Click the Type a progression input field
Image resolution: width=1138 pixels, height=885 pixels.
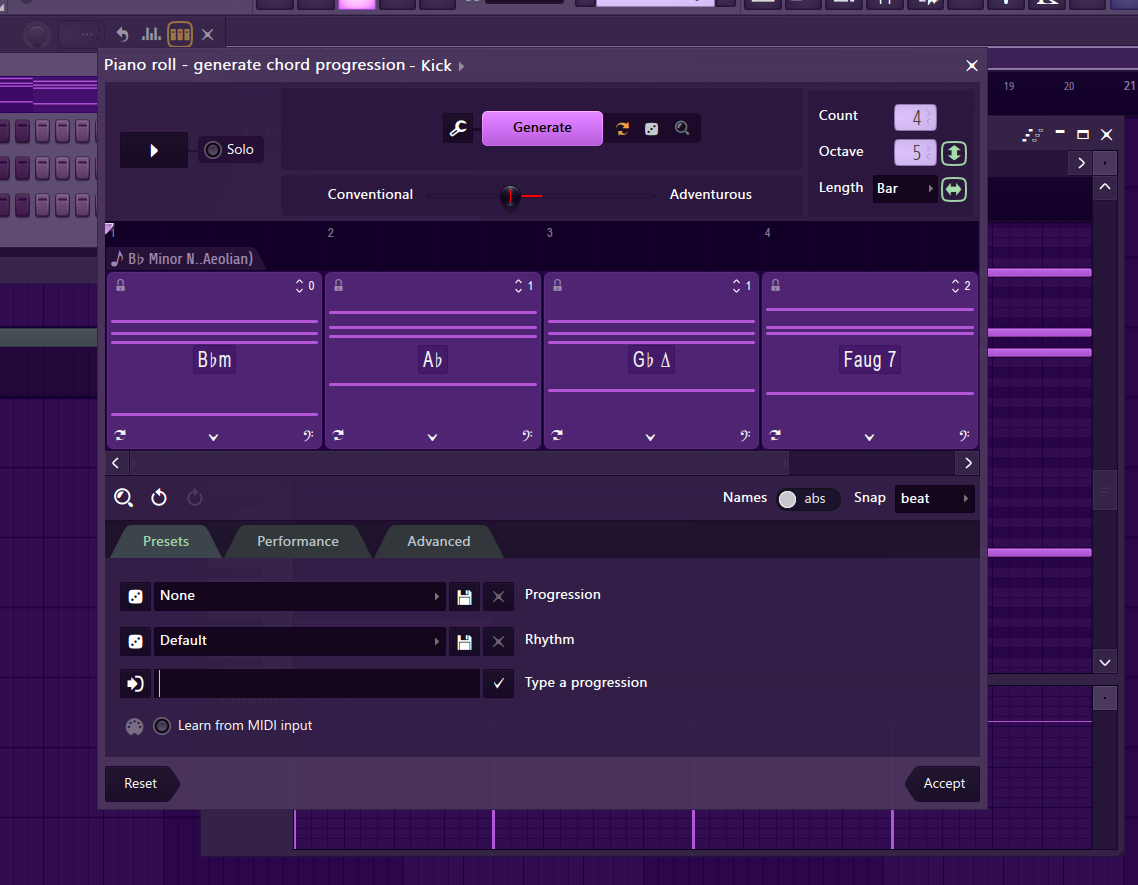pos(317,684)
